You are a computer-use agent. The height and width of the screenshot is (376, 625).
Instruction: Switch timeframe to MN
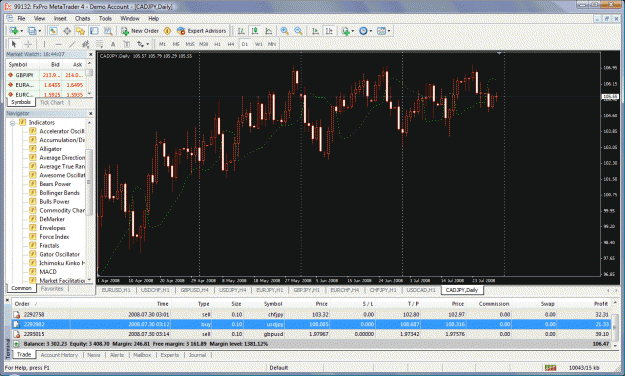pos(272,44)
